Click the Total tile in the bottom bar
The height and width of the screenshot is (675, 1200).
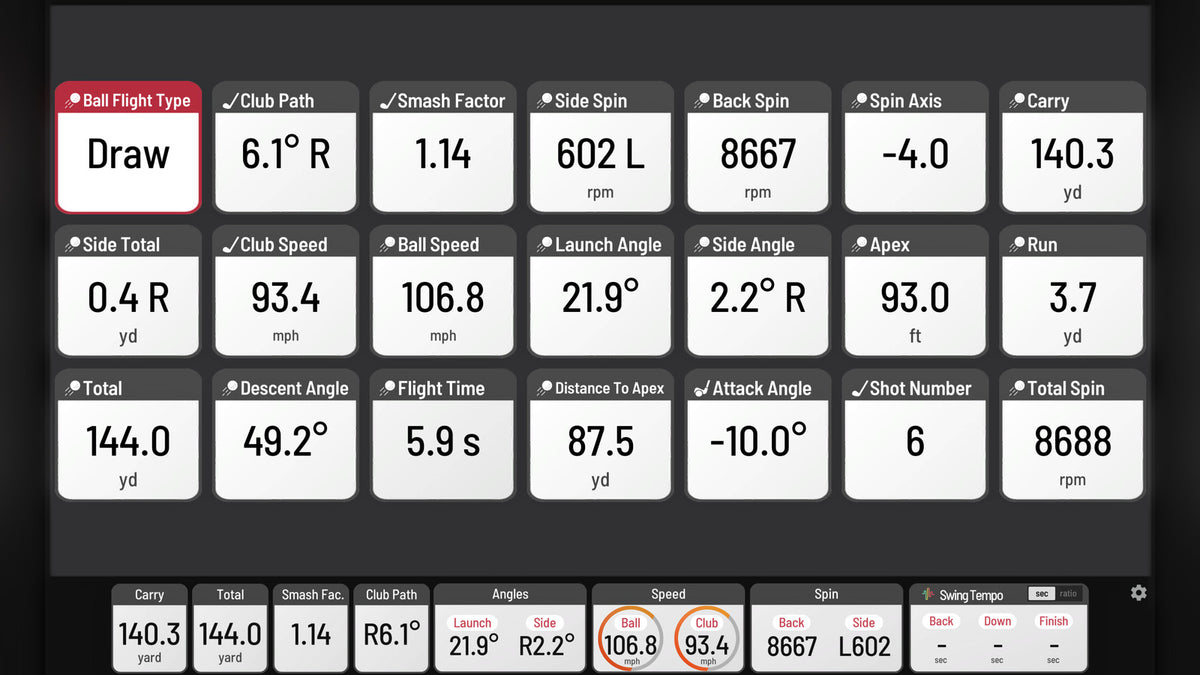click(230, 628)
